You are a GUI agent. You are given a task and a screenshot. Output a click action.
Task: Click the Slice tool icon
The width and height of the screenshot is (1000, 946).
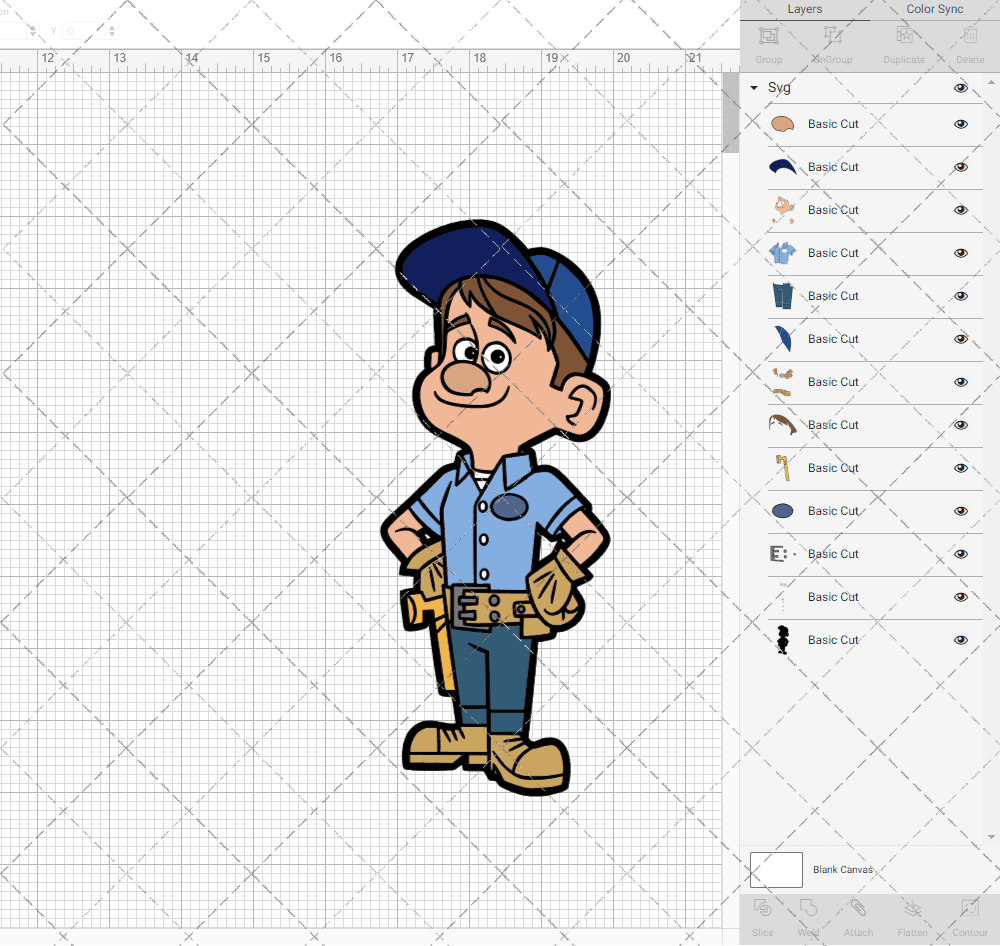click(762, 908)
